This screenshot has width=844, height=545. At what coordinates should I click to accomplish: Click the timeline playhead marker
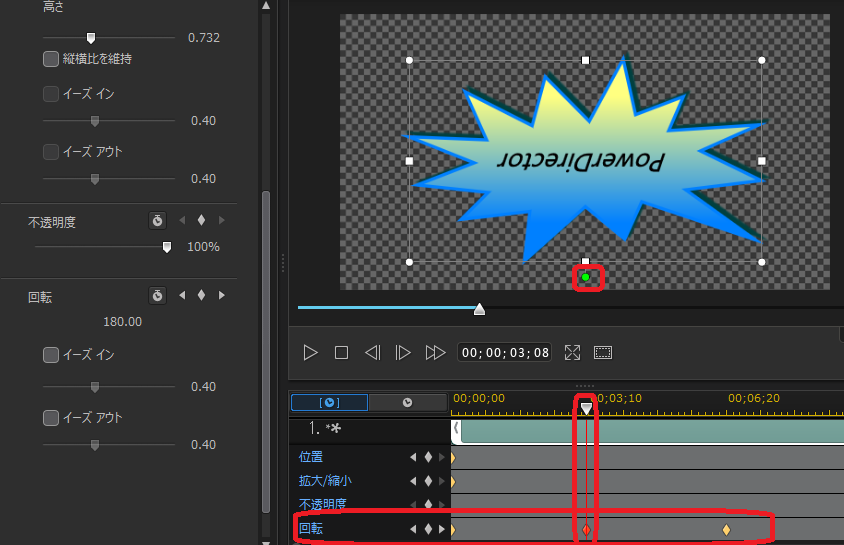click(586, 408)
